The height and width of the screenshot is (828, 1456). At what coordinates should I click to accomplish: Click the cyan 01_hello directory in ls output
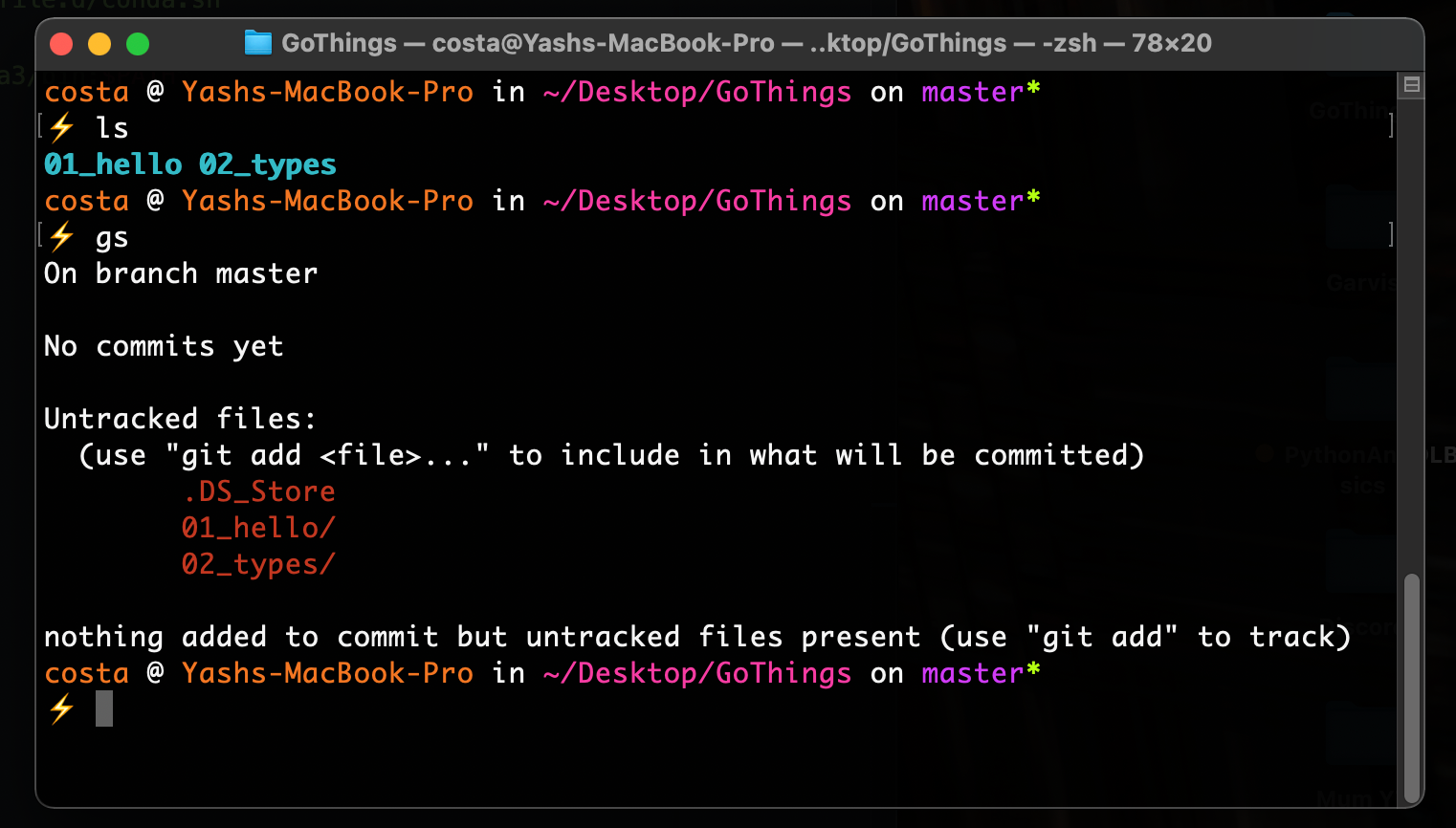pos(113,164)
